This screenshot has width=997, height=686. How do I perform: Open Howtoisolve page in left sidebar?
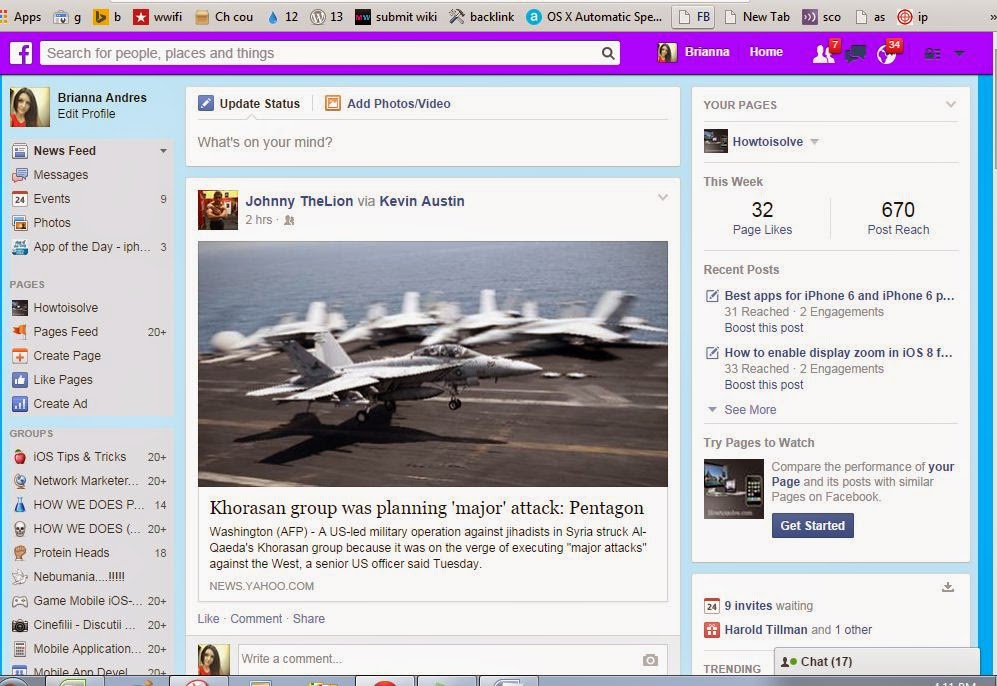click(65, 308)
